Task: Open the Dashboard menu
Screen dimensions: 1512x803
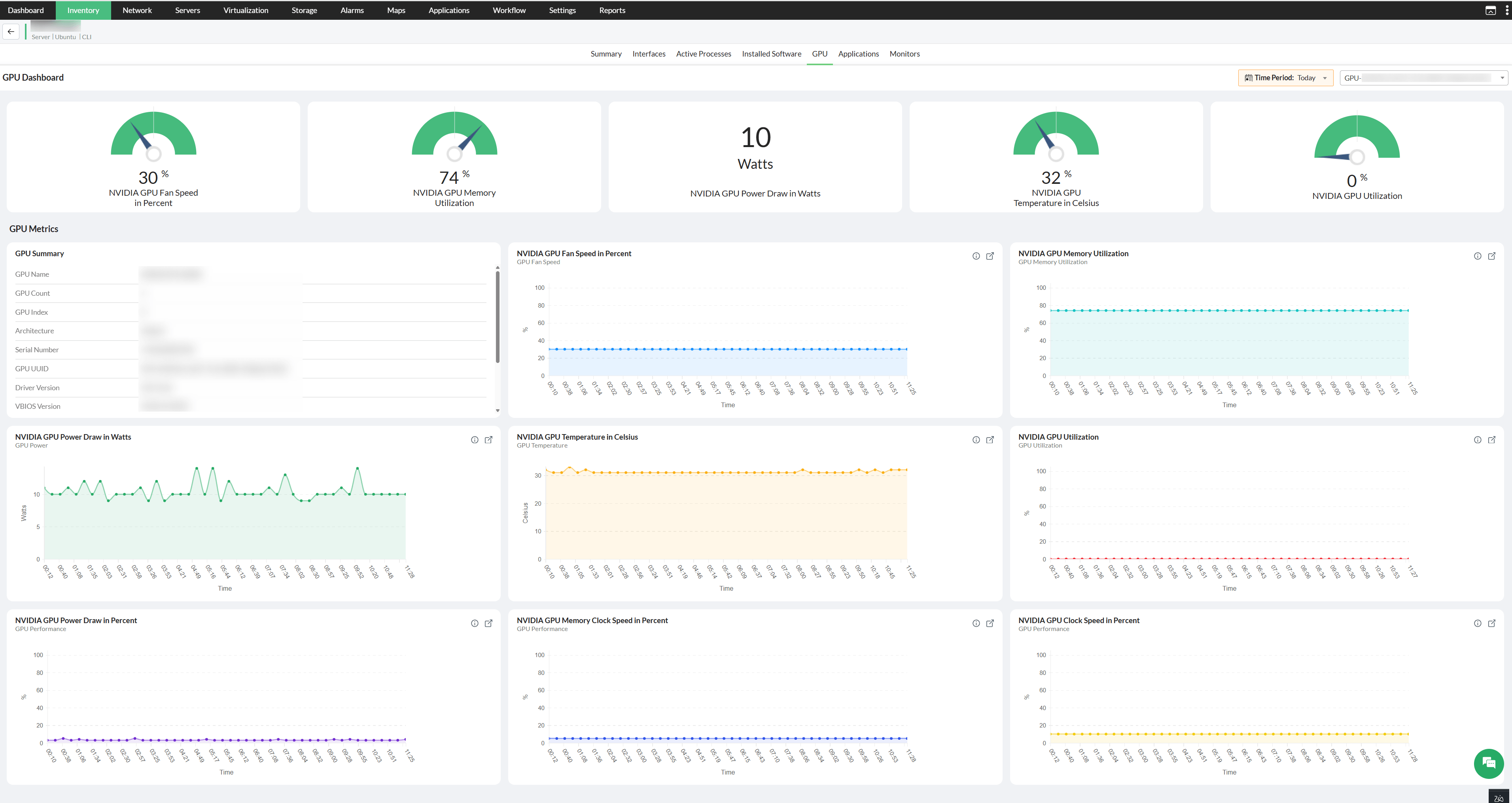Action: [26, 11]
